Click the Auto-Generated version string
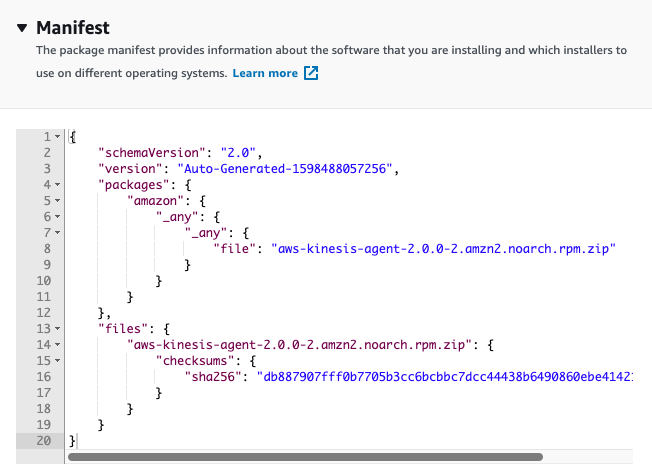This screenshot has height=473, width=652. [x=285, y=169]
